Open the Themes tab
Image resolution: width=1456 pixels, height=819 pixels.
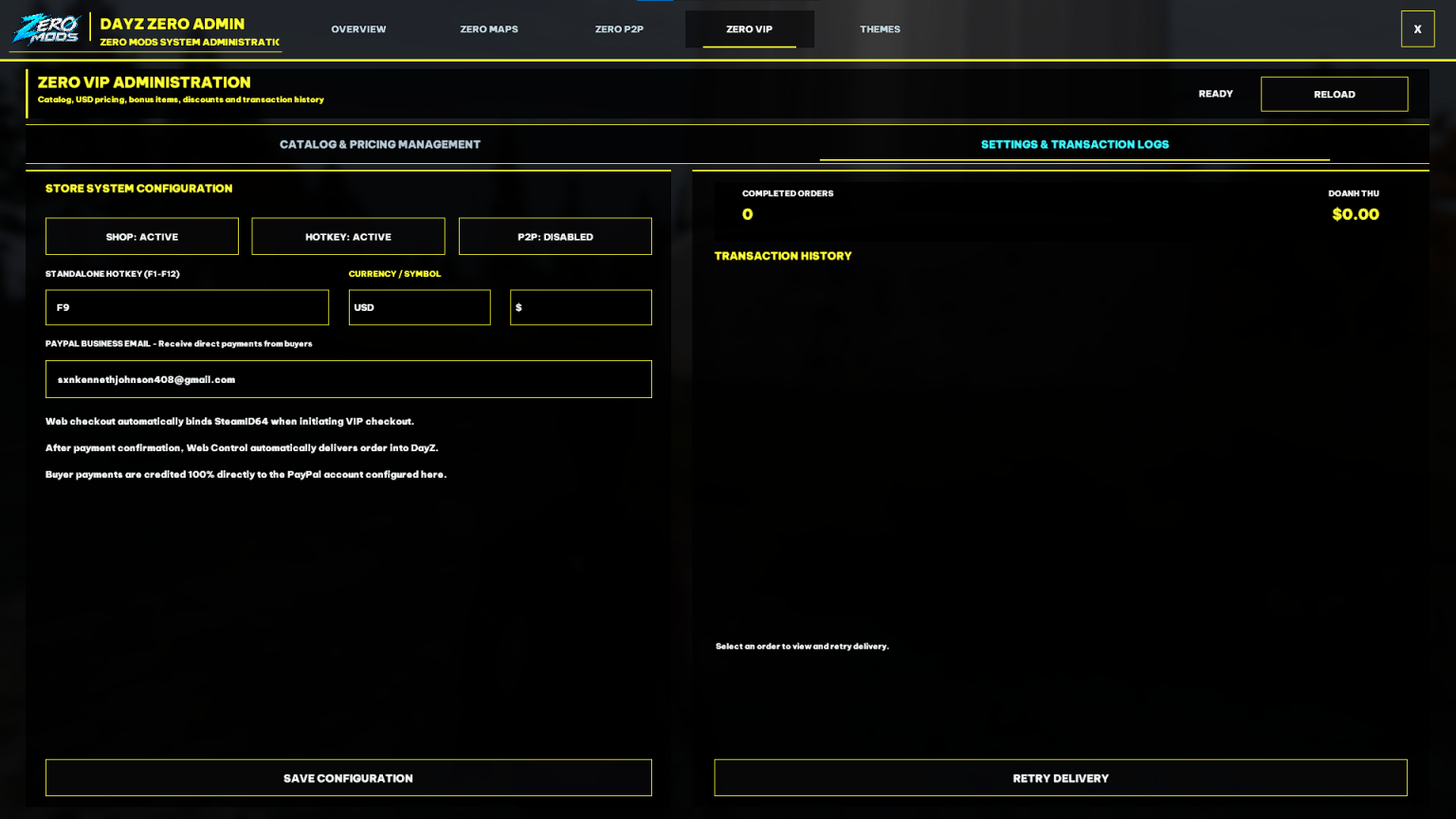point(880,29)
